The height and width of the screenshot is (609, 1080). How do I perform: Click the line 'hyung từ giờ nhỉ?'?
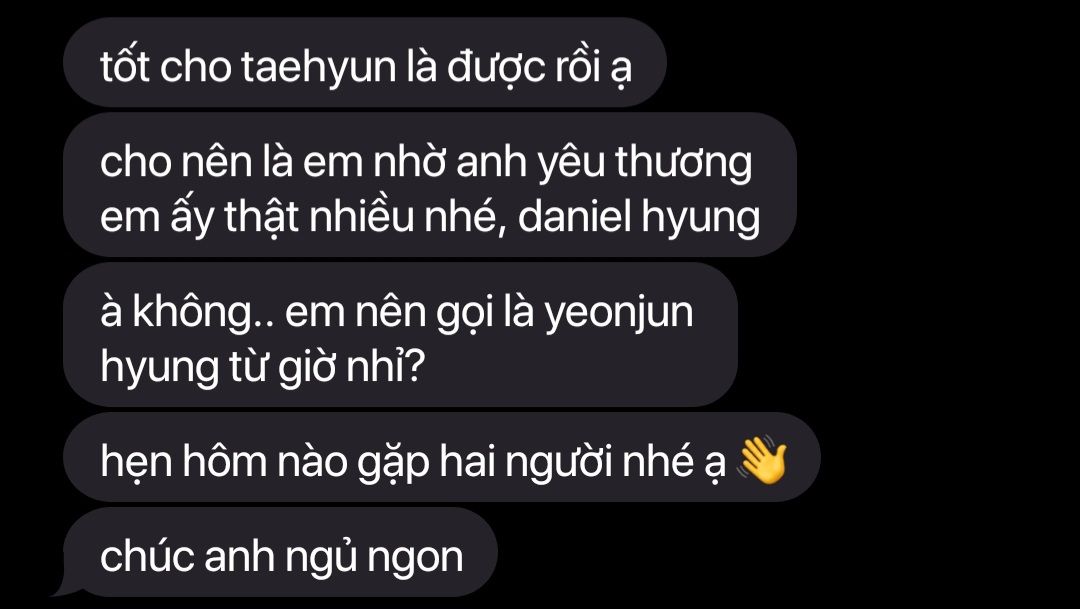pyautogui.click(x=262, y=367)
